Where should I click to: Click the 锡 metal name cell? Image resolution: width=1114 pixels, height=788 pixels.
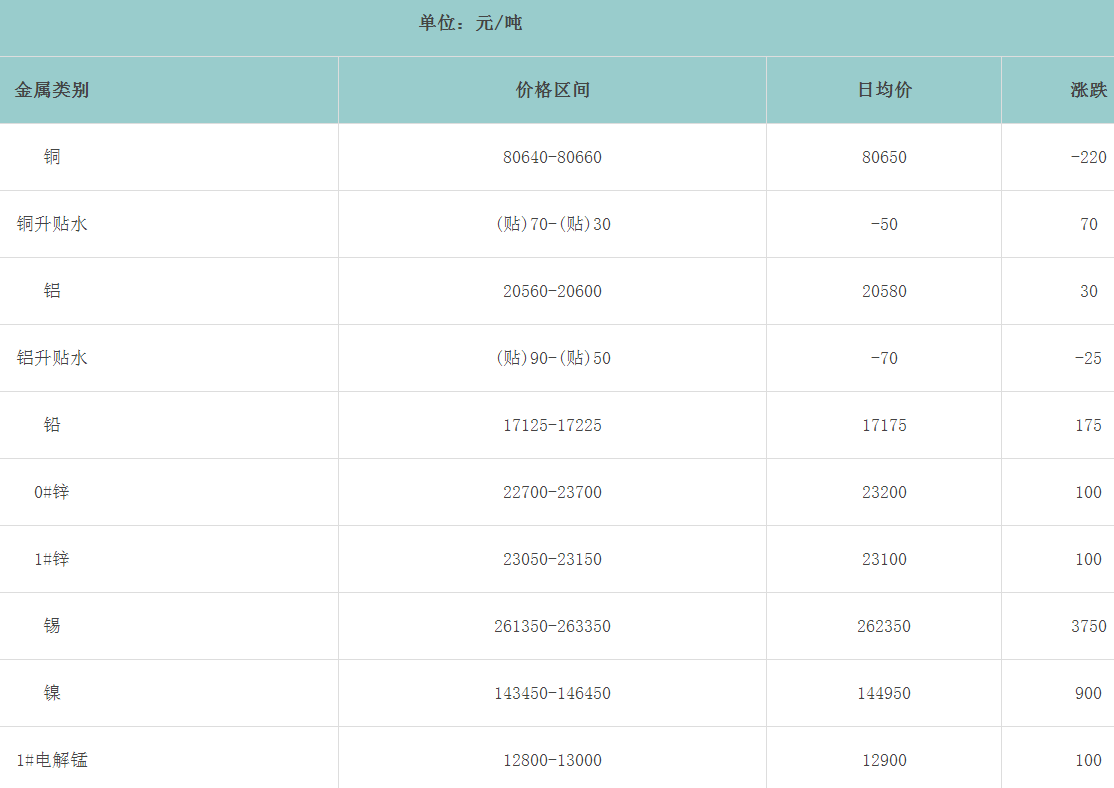[52, 626]
